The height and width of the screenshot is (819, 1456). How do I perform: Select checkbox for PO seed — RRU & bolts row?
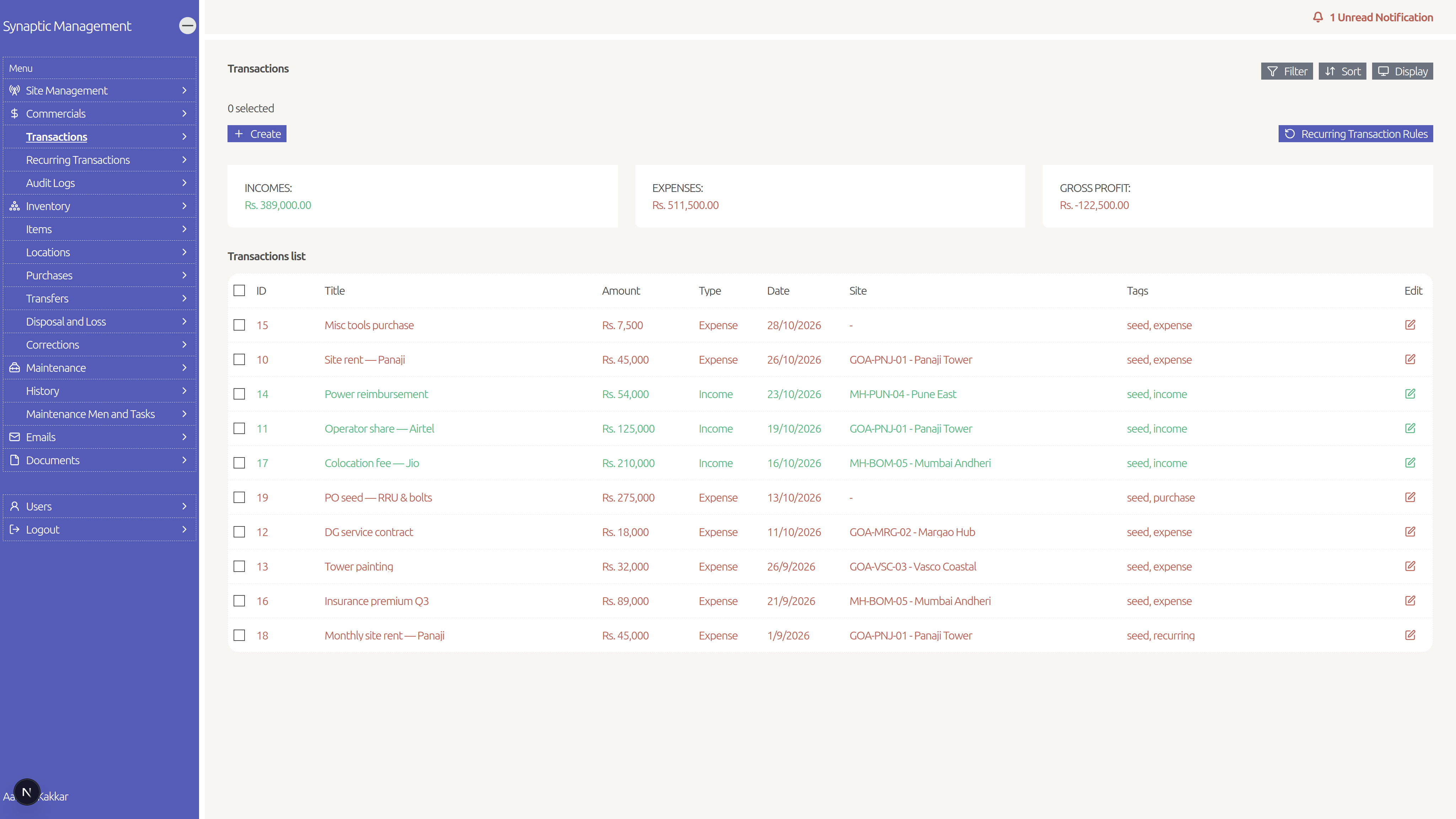[239, 497]
